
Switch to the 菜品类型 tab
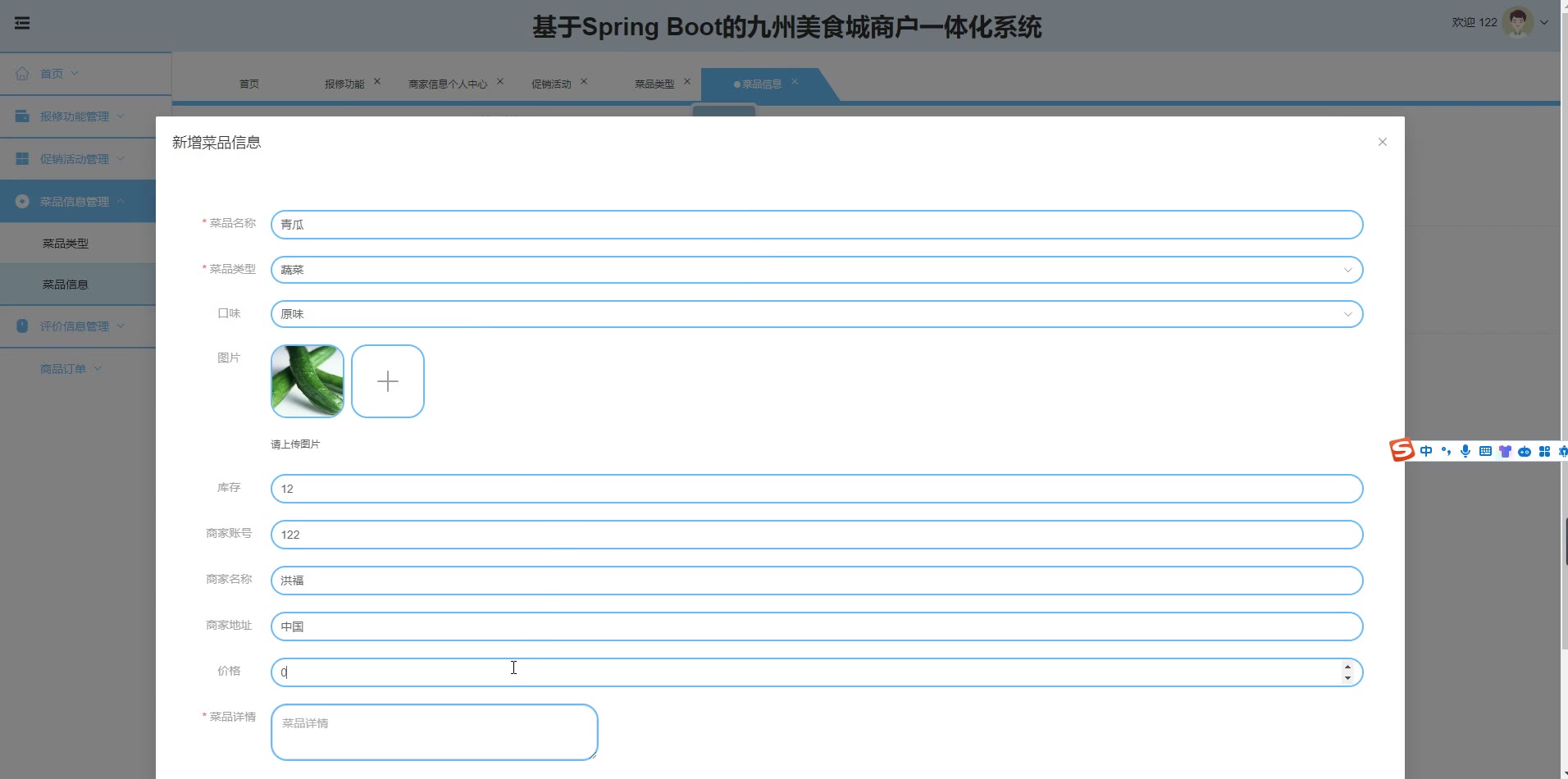(654, 84)
